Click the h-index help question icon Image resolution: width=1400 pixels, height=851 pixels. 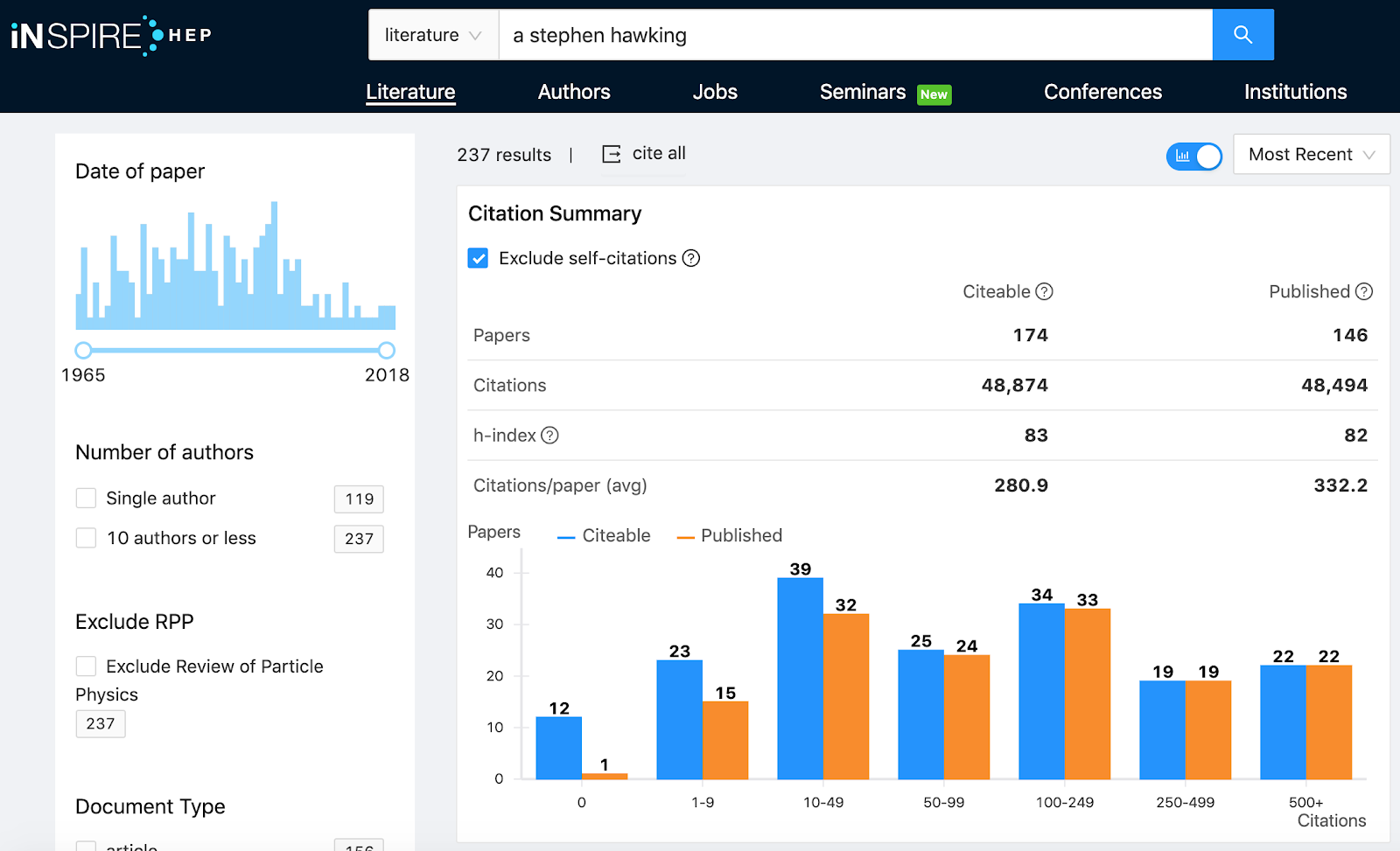[549, 436]
